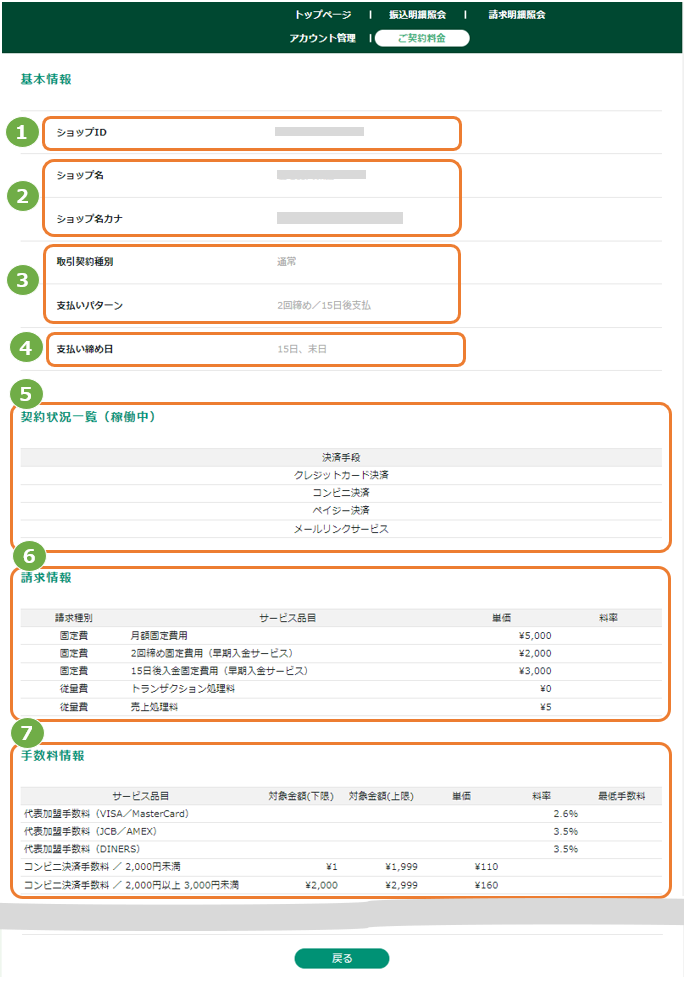The height and width of the screenshot is (991, 684).
Task: Click the 対象金額(下限) column header
Action: pyautogui.click(x=301, y=796)
